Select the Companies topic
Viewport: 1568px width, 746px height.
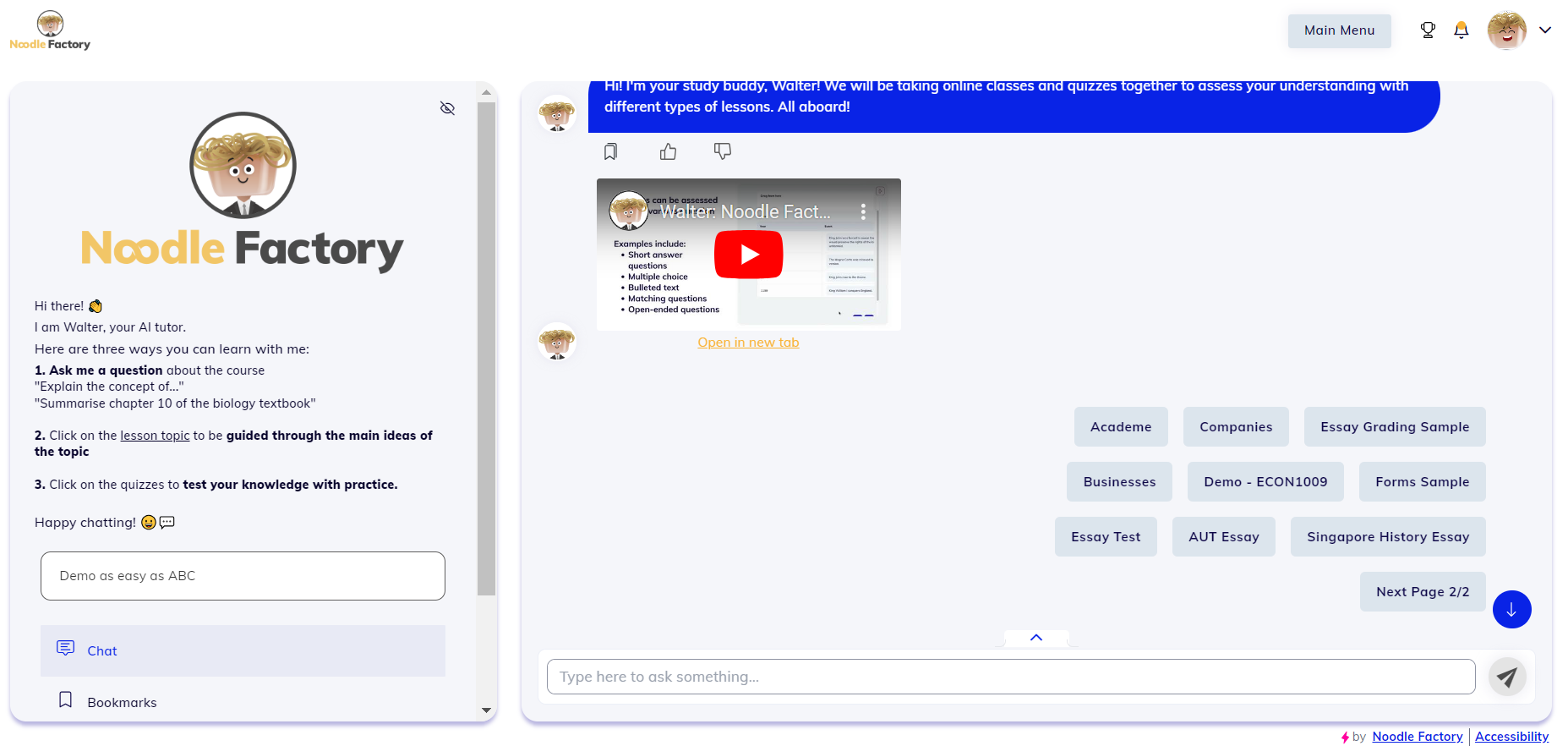click(x=1236, y=427)
